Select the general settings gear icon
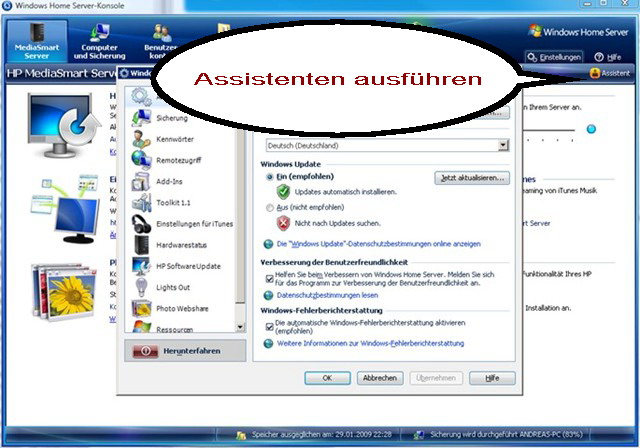Viewport: 640px width, 448px height. [141, 97]
